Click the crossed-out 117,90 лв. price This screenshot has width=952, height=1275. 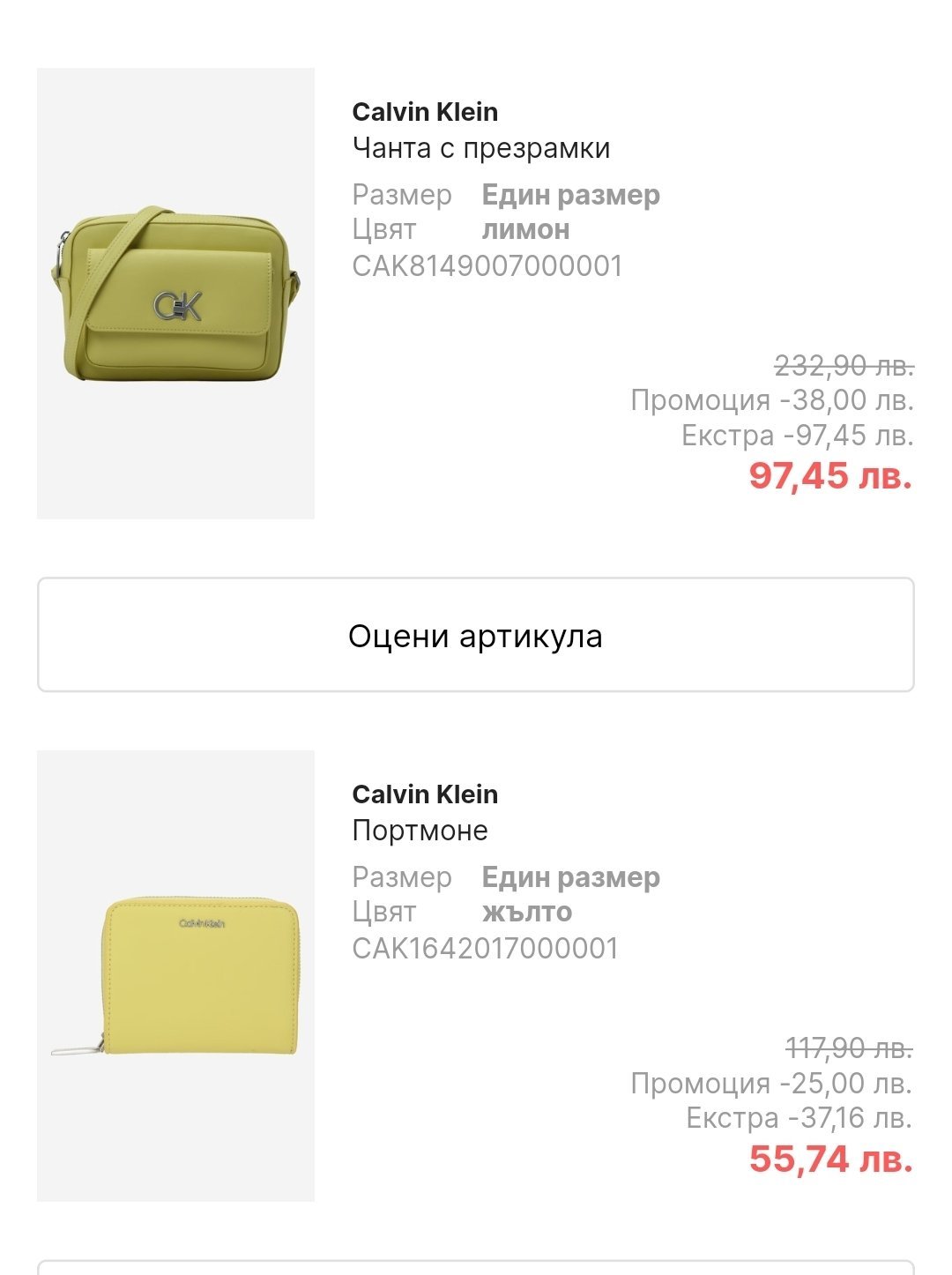click(849, 1048)
